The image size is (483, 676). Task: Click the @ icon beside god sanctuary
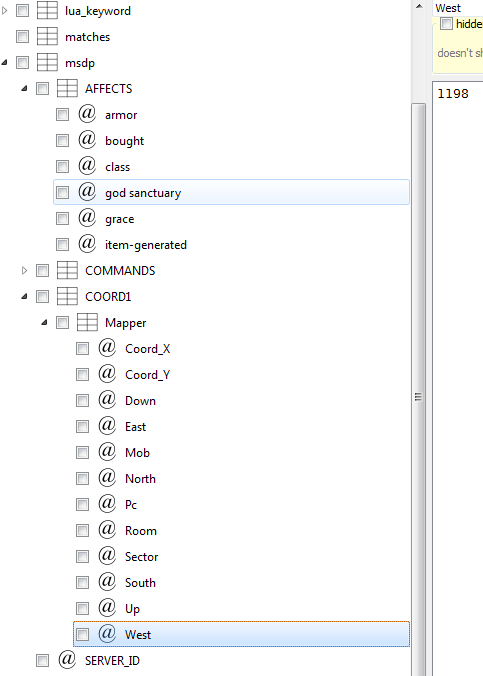click(x=87, y=192)
